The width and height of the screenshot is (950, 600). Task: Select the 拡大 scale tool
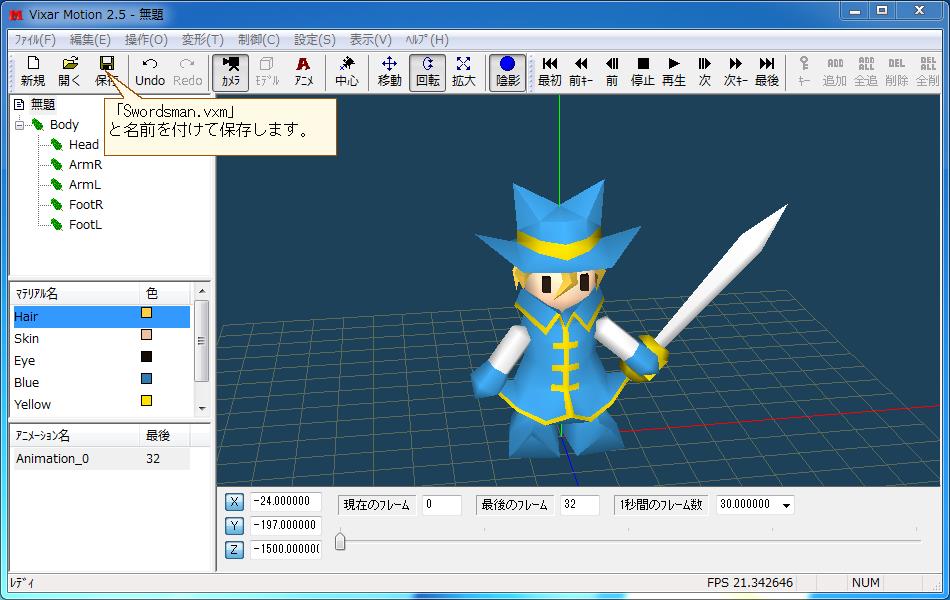pos(463,72)
